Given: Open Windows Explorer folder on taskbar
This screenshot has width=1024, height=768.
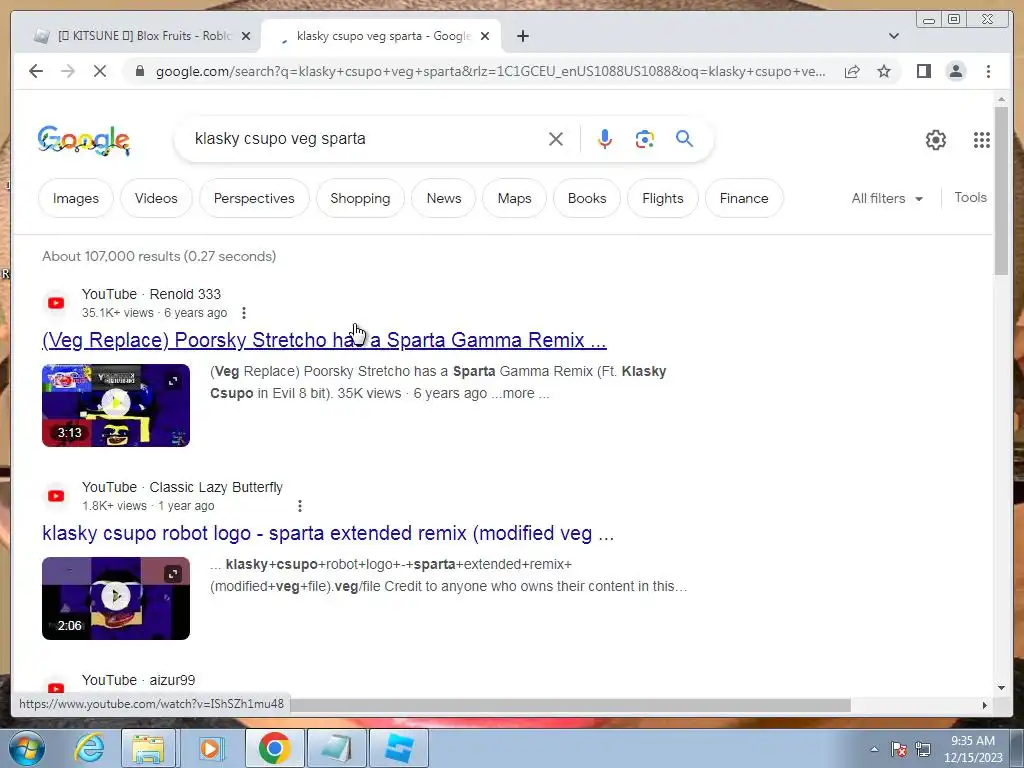Looking at the screenshot, I should 148,748.
